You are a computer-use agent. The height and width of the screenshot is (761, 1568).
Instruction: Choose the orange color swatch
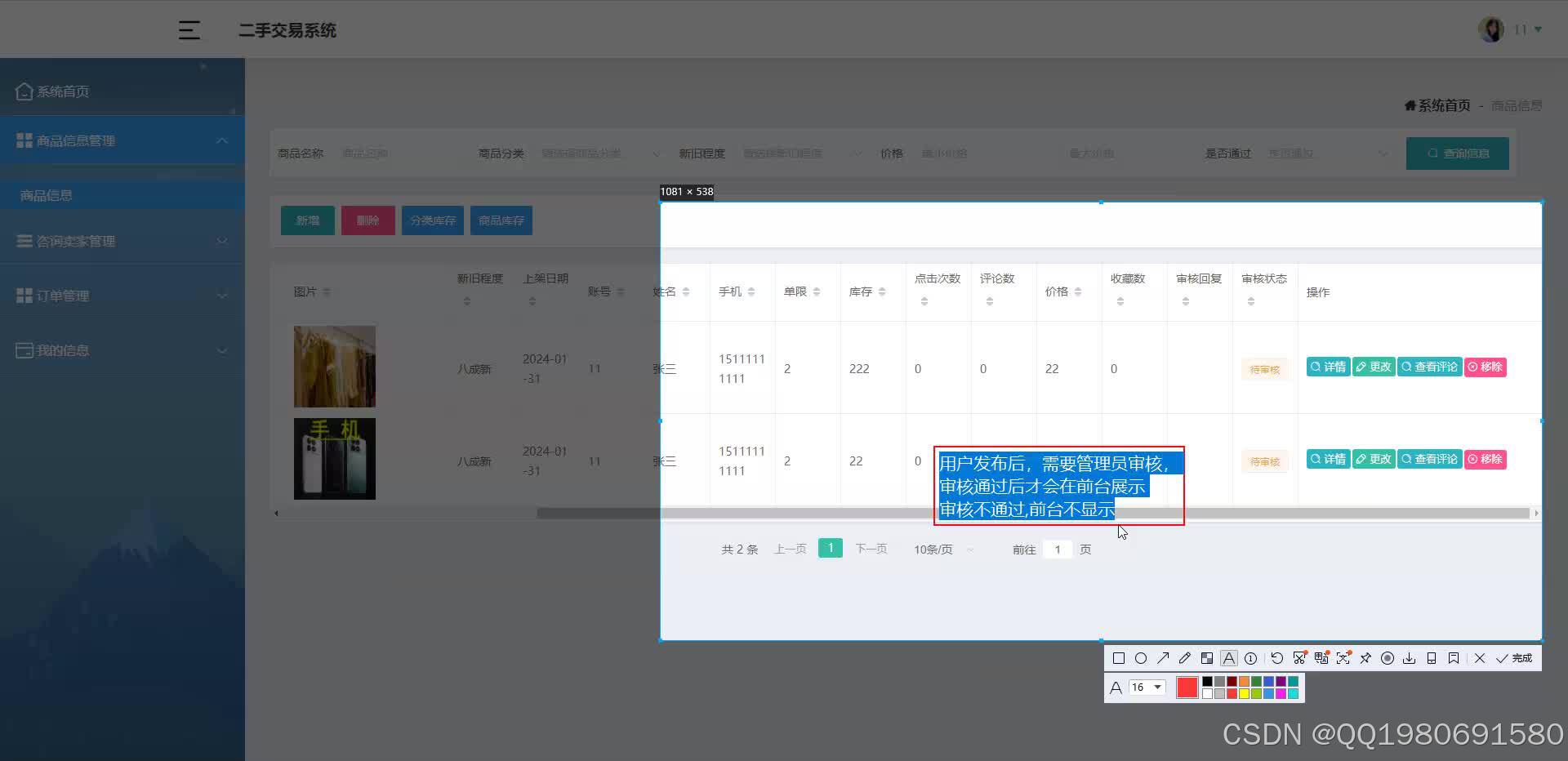coord(1244,681)
